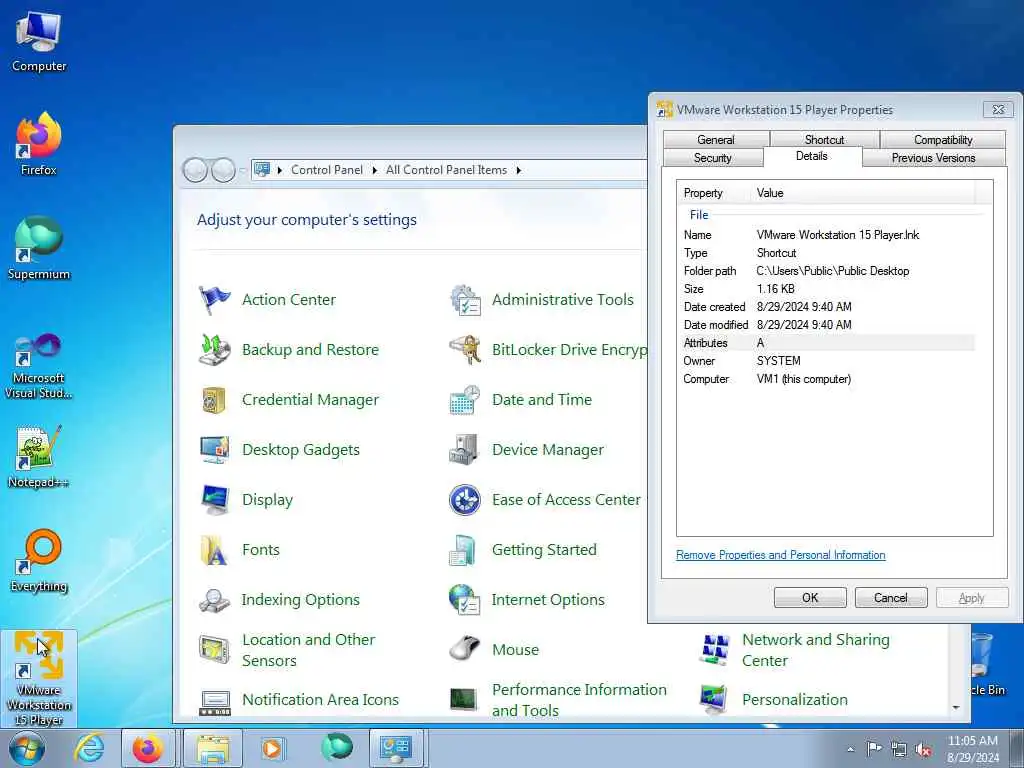The width and height of the screenshot is (1024, 768).
Task: Click the Mouse icon
Action: tap(465, 649)
